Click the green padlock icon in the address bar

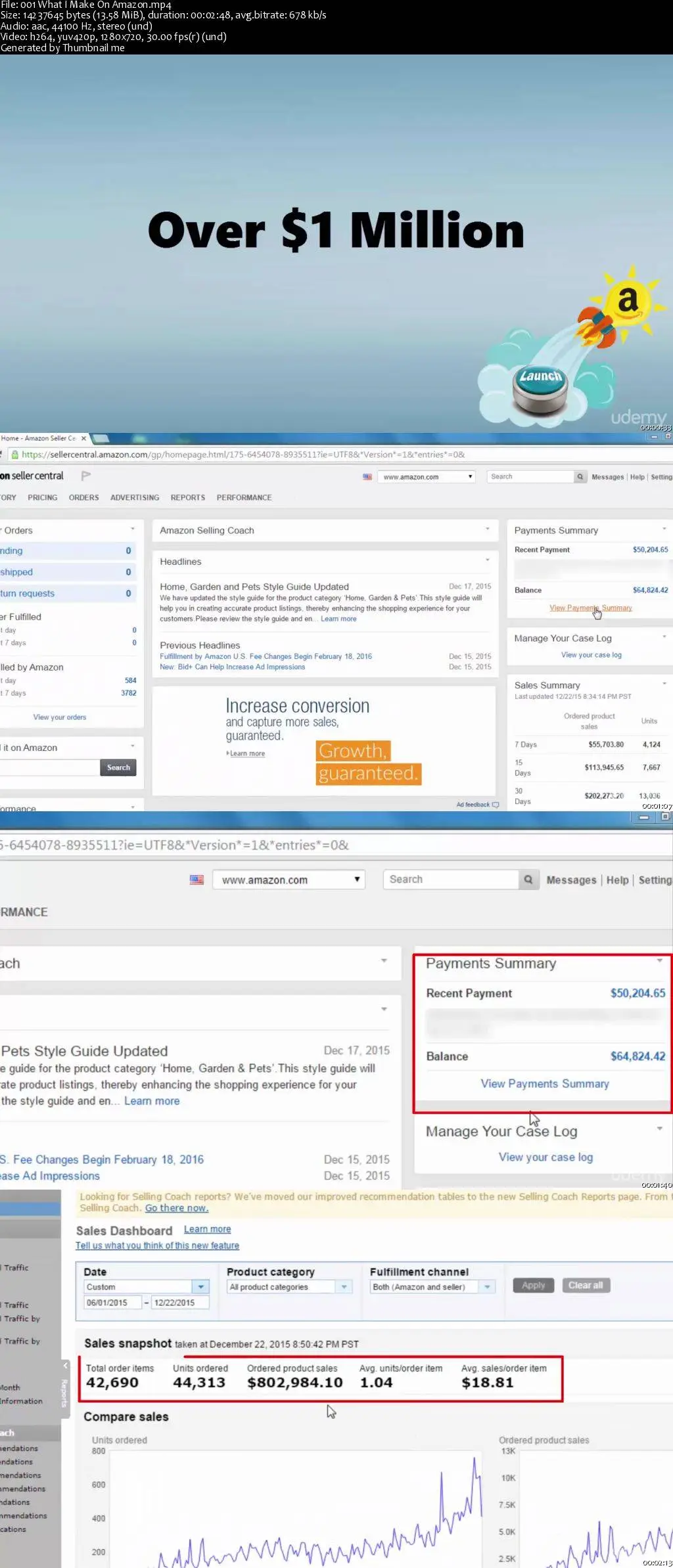coord(14,455)
